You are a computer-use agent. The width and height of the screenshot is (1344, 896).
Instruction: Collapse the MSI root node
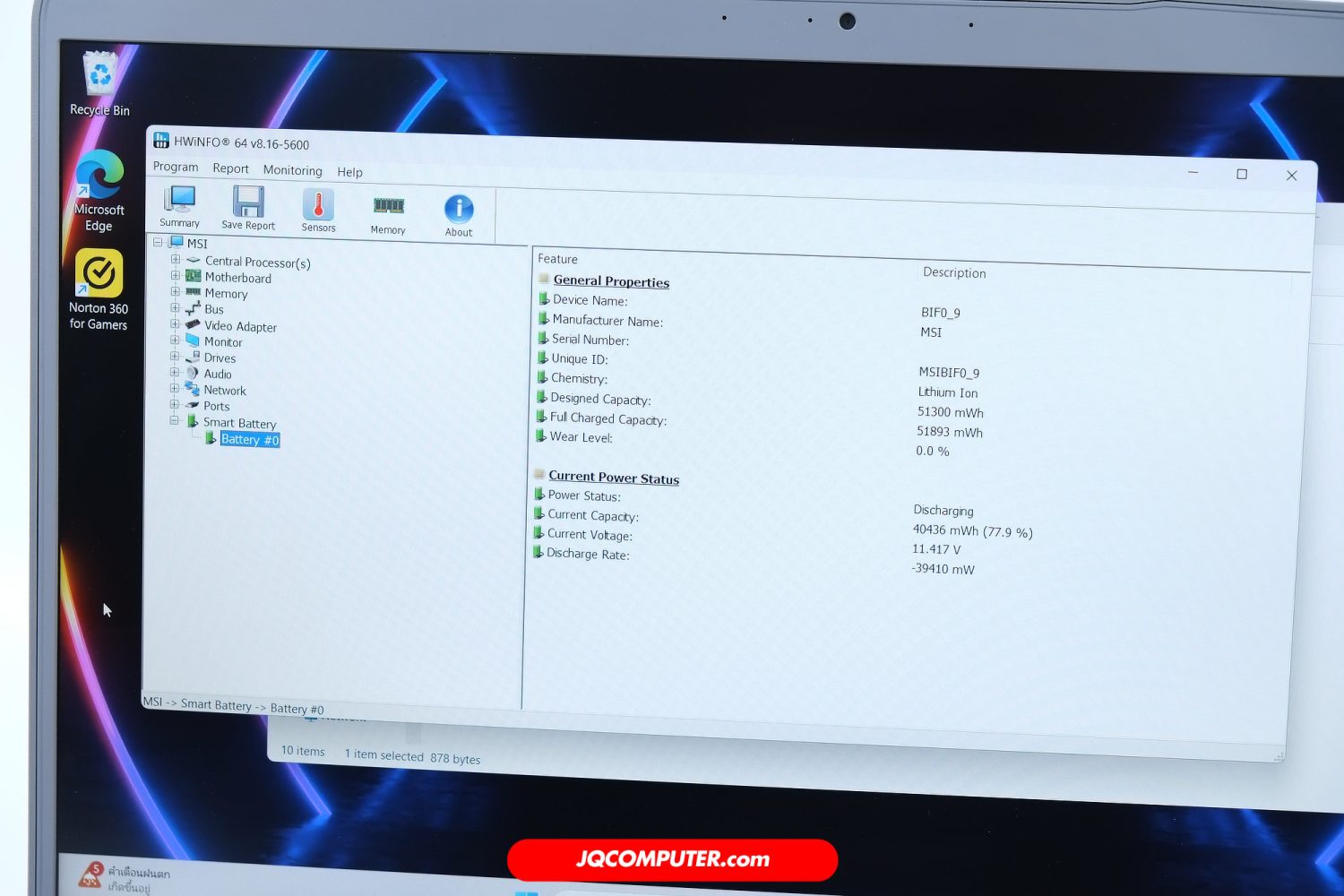click(158, 242)
